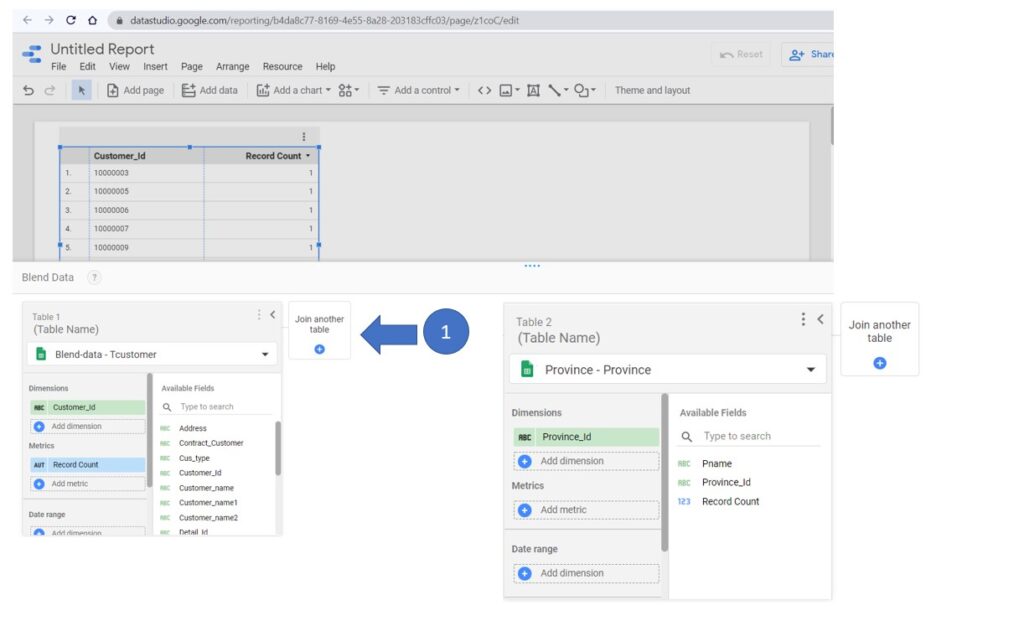Screen dimensions: 1024x621
Task: Click Add dimension under Table 1 Dimensions
Action: click(x=88, y=426)
